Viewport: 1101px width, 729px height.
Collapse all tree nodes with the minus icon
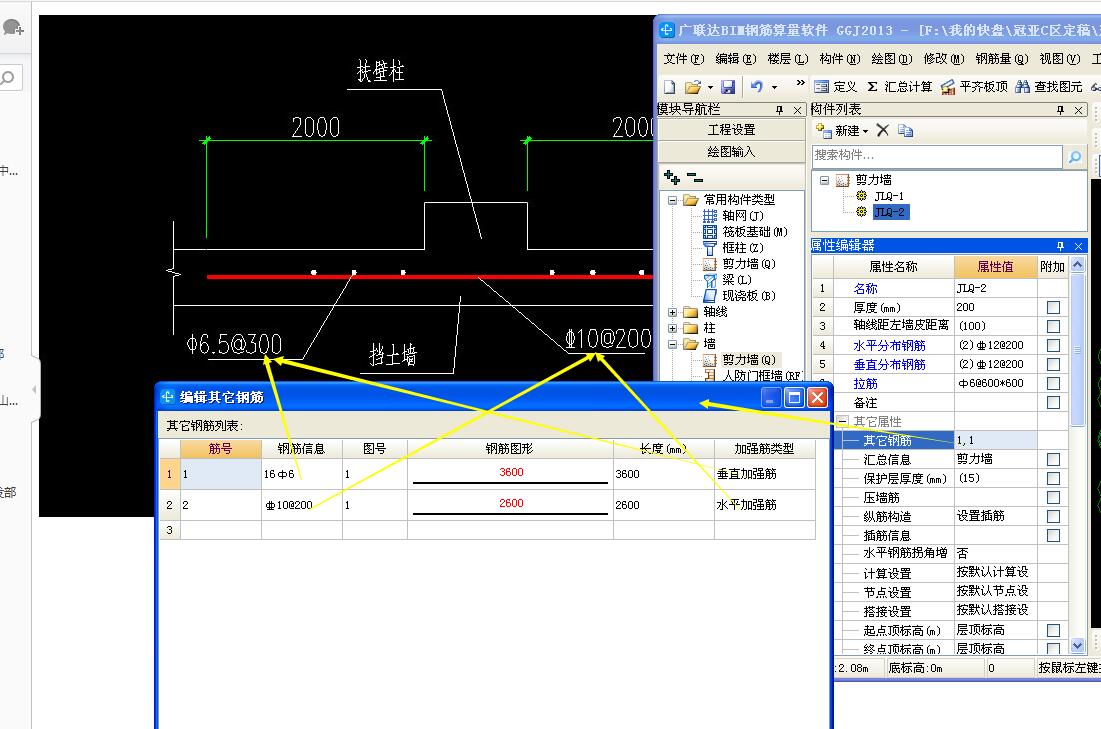tap(694, 177)
